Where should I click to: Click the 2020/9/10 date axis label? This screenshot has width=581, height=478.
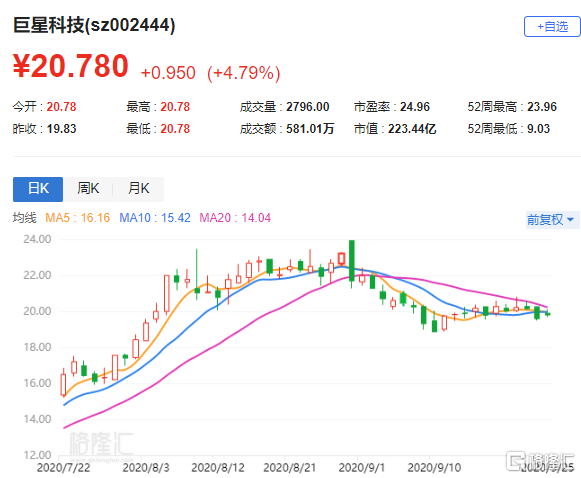434,468
